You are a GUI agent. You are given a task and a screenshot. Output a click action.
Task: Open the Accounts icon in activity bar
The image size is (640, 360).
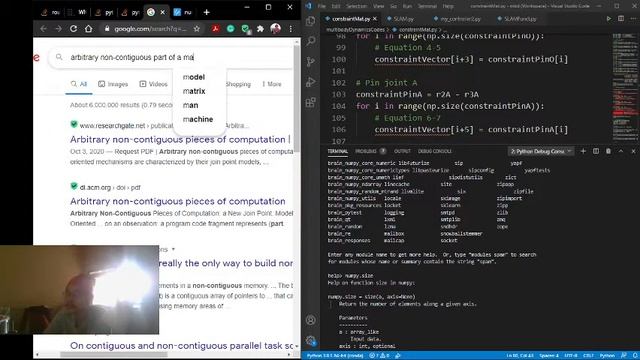tap(311, 320)
